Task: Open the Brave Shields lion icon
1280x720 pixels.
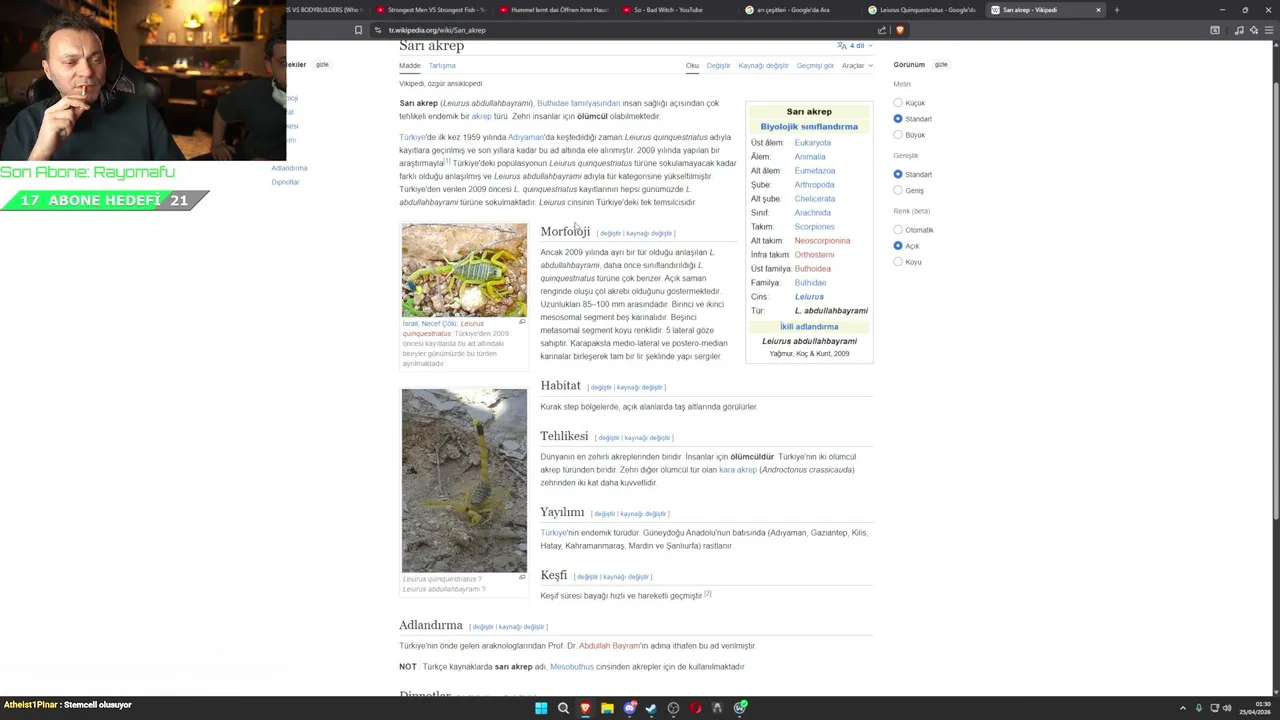Action: (x=899, y=30)
